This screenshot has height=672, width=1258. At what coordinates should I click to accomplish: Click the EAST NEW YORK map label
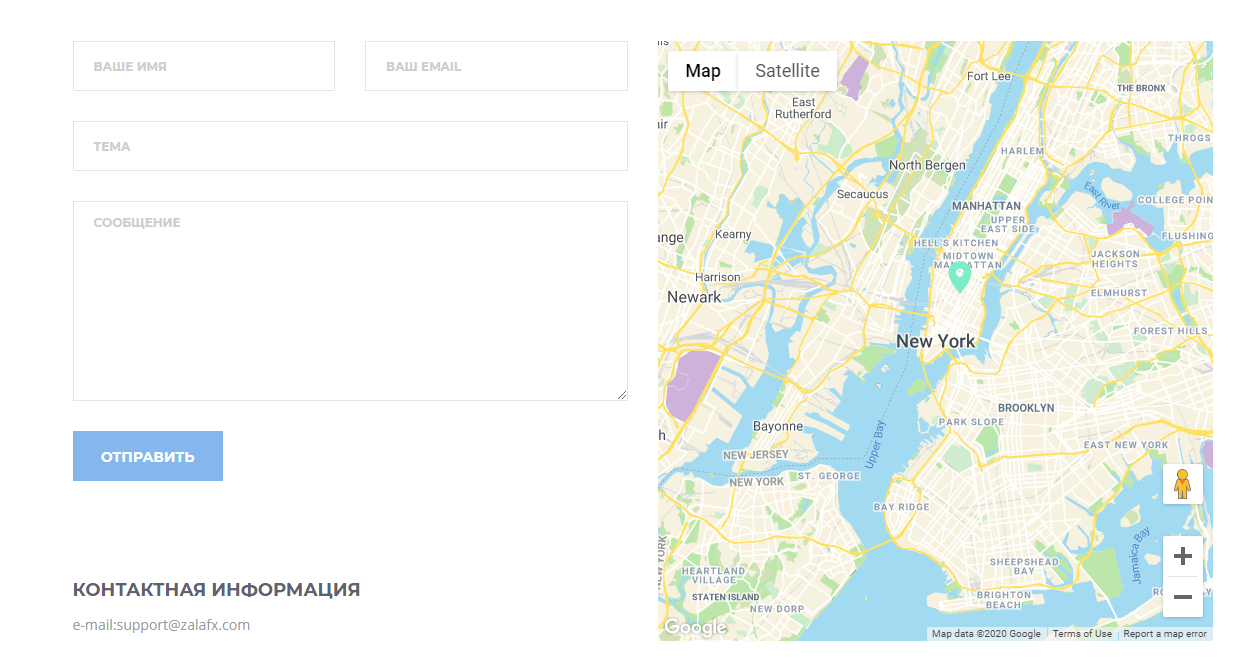coord(1125,445)
